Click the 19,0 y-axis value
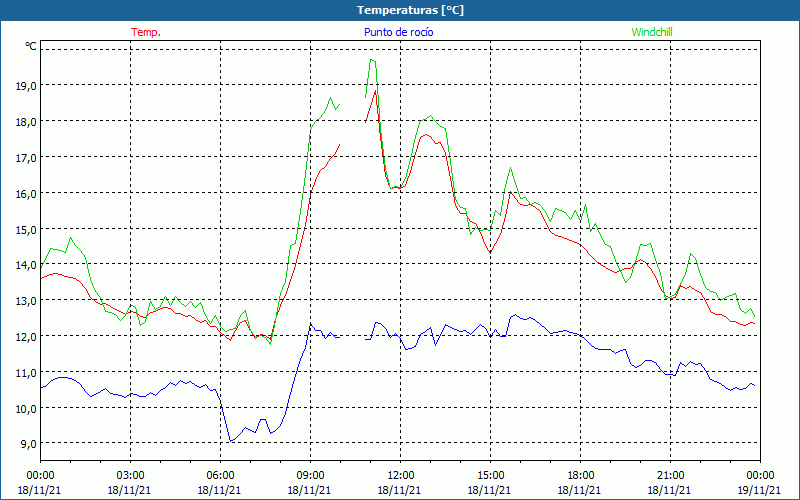The width and height of the screenshot is (800, 500). click(27, 86)
